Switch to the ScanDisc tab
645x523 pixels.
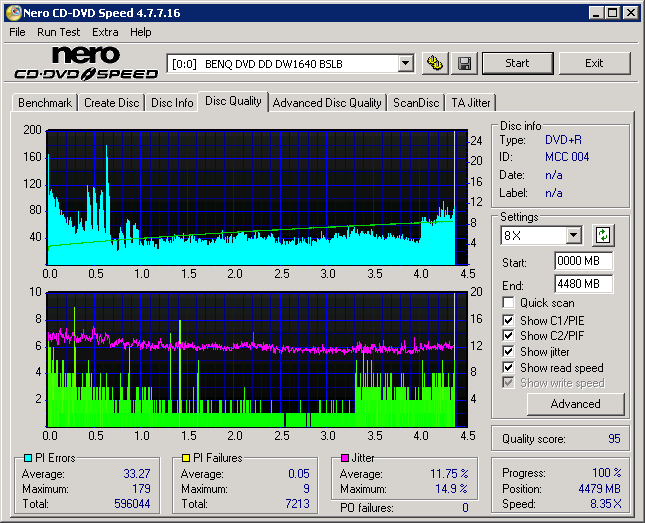416,103
